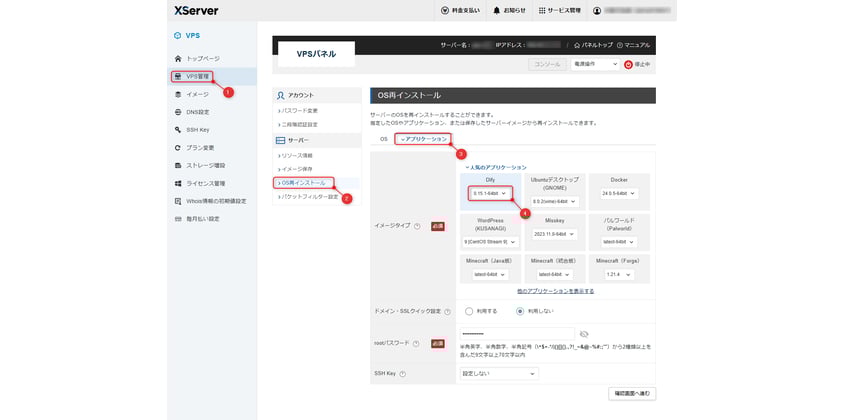
Task: Click the ストレージ増設 storage icon
Action: pos(178,165)
